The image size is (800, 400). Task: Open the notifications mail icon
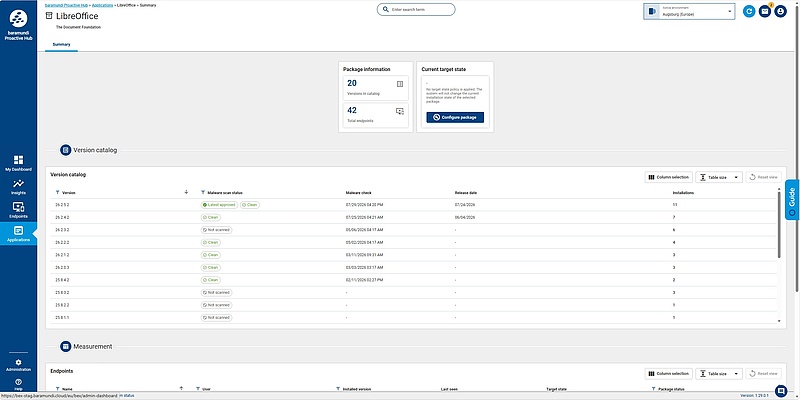click(x=764, y=11)
